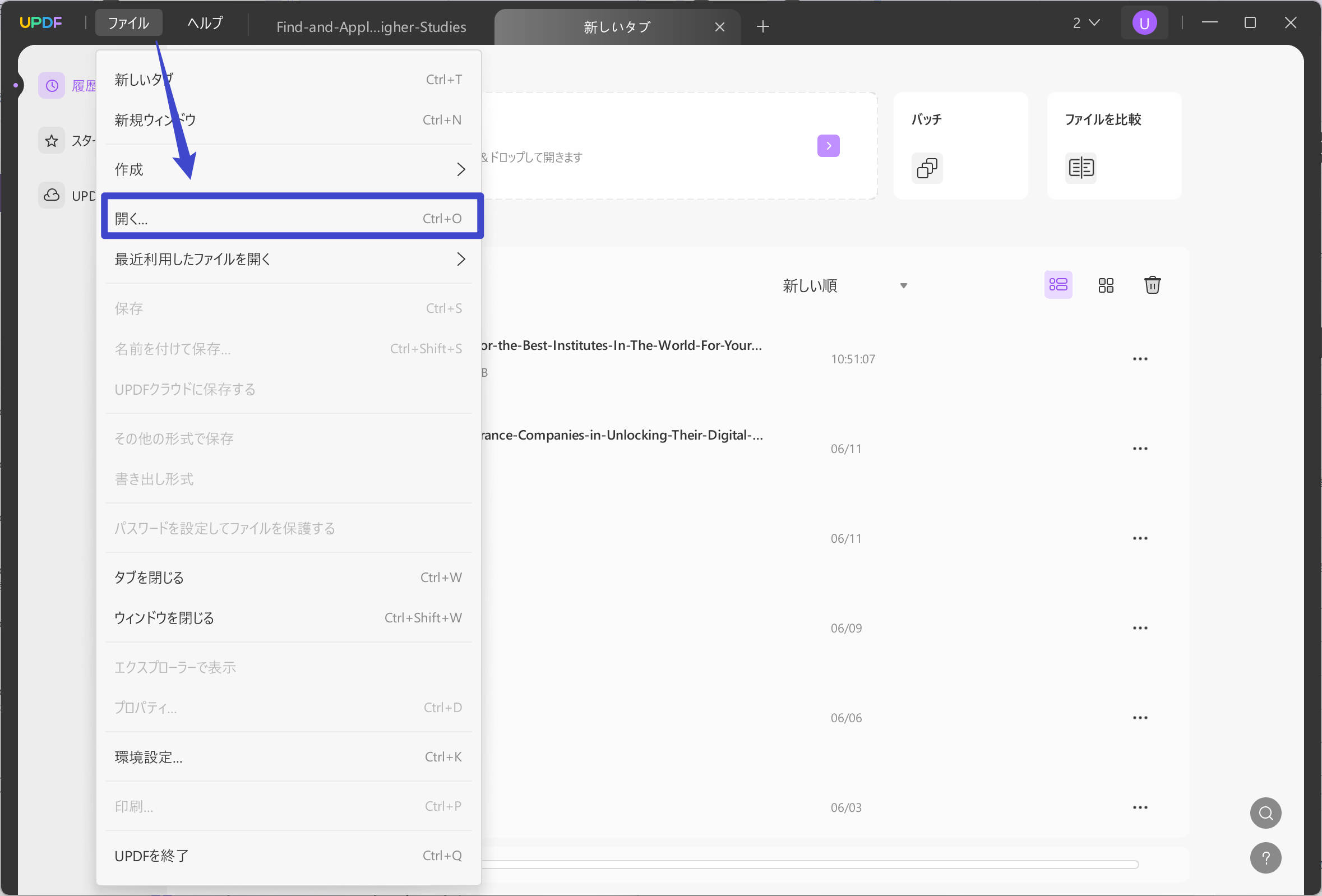The width and height of the screenshot is (1322, 896).
Task: Select 新規ウィンドウ menu item
Action: point(289,120)
